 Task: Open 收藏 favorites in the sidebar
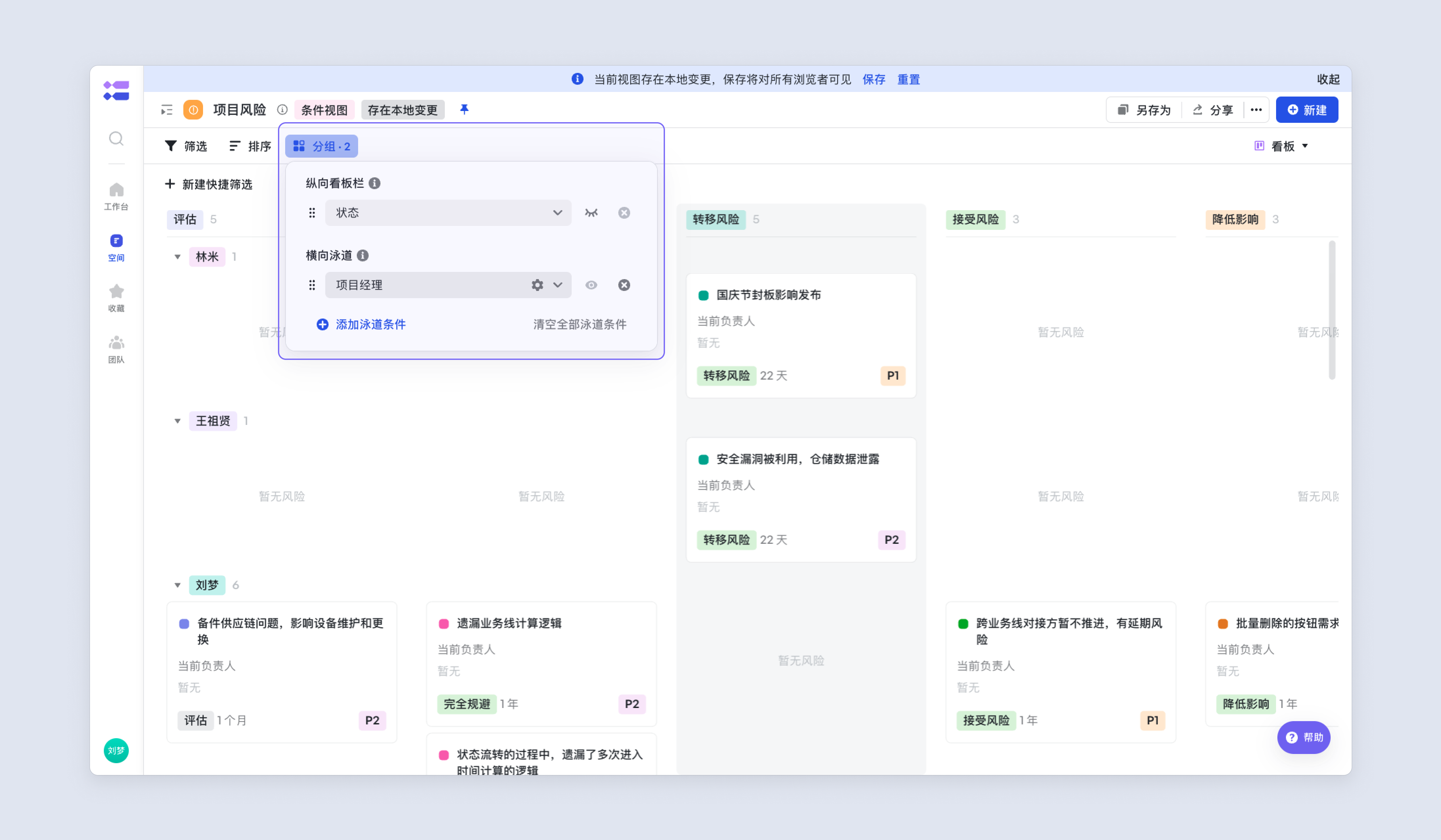pyautogui.click(x=116, y=298)
